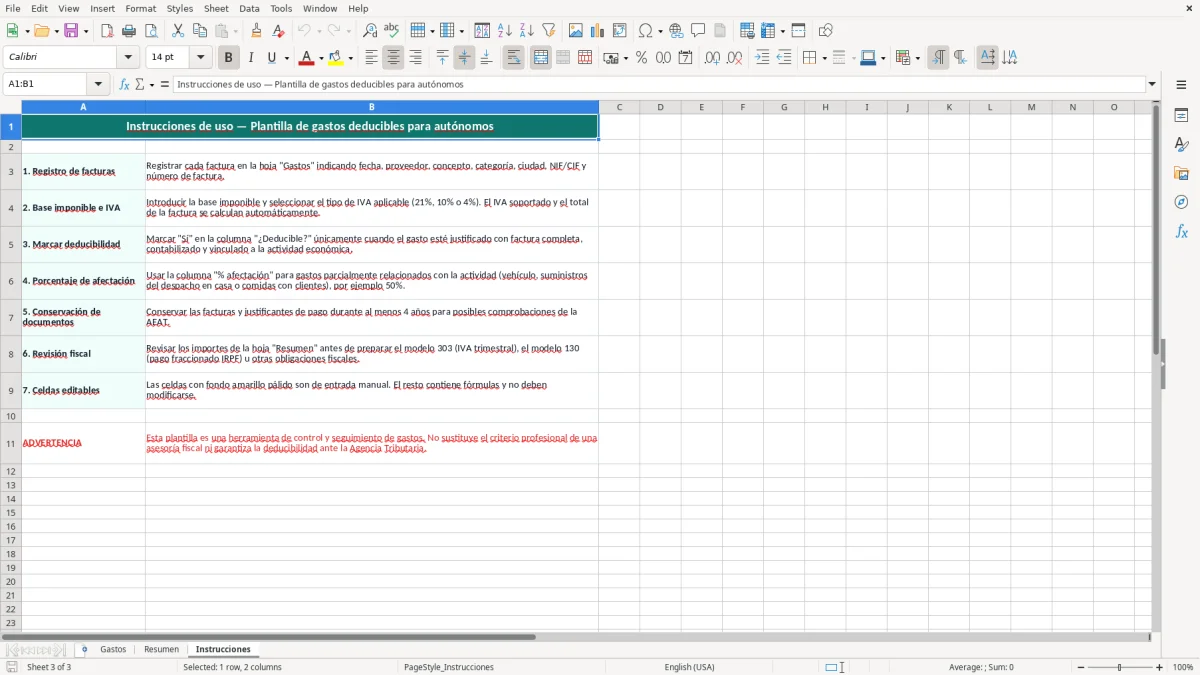Toggle Left-To-Right text direction
The height and width of the screenshot is (675, 1200).
pyautogui.click(x=938, y=58)
